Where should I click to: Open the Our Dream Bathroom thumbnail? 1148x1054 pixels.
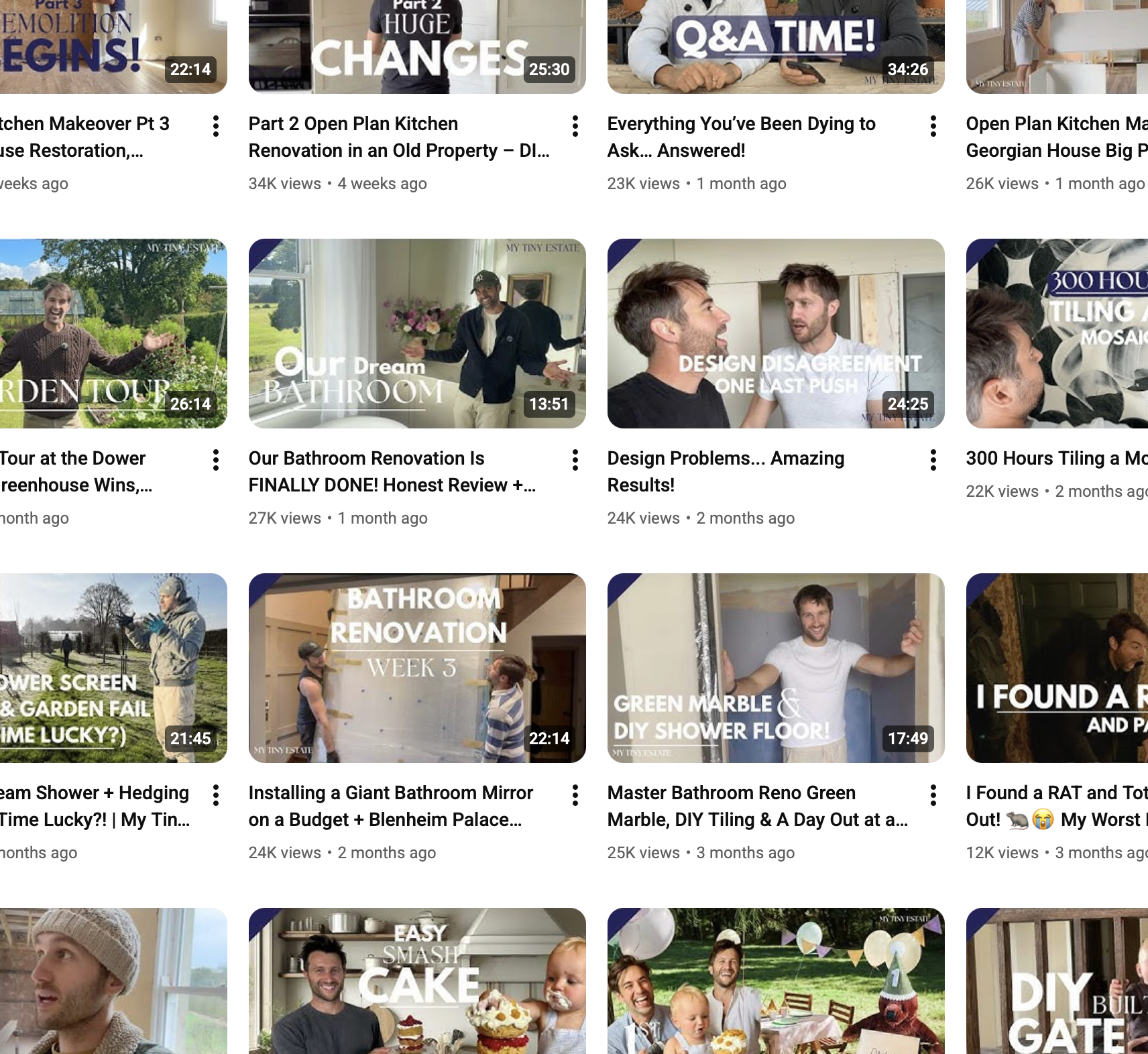[417, 333]
